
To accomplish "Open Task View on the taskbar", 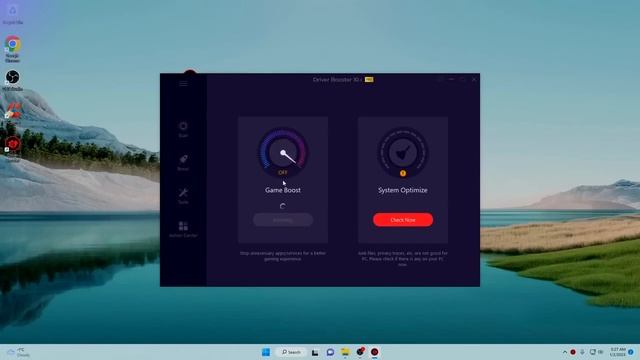I will 315,352.
